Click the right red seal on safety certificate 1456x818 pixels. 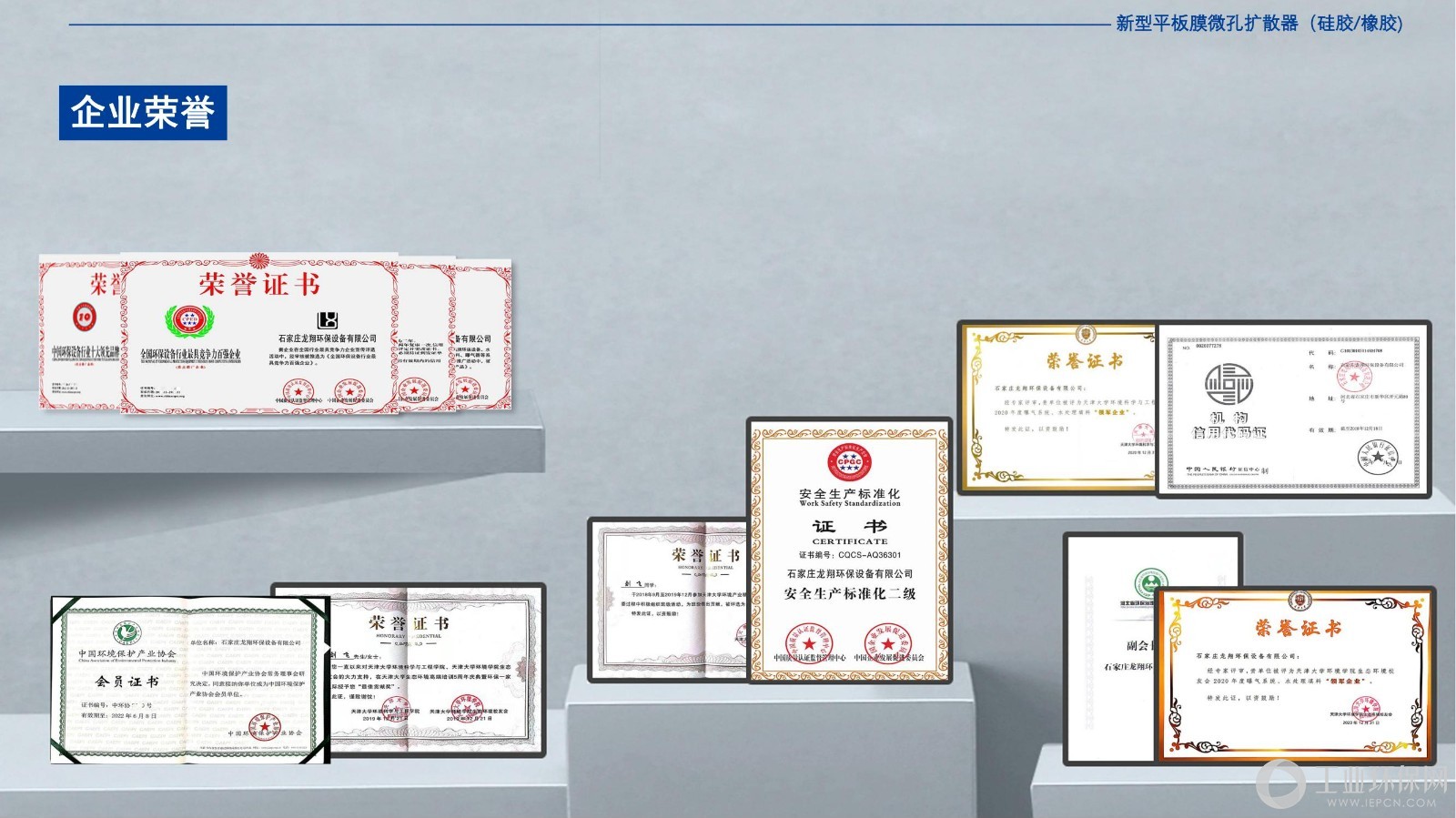(887, 643)
